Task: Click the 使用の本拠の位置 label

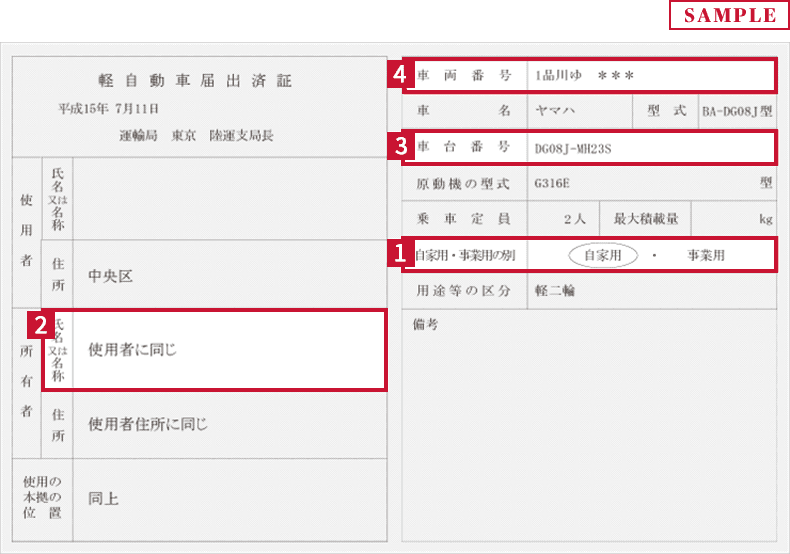Action: (x=42, y=498)
